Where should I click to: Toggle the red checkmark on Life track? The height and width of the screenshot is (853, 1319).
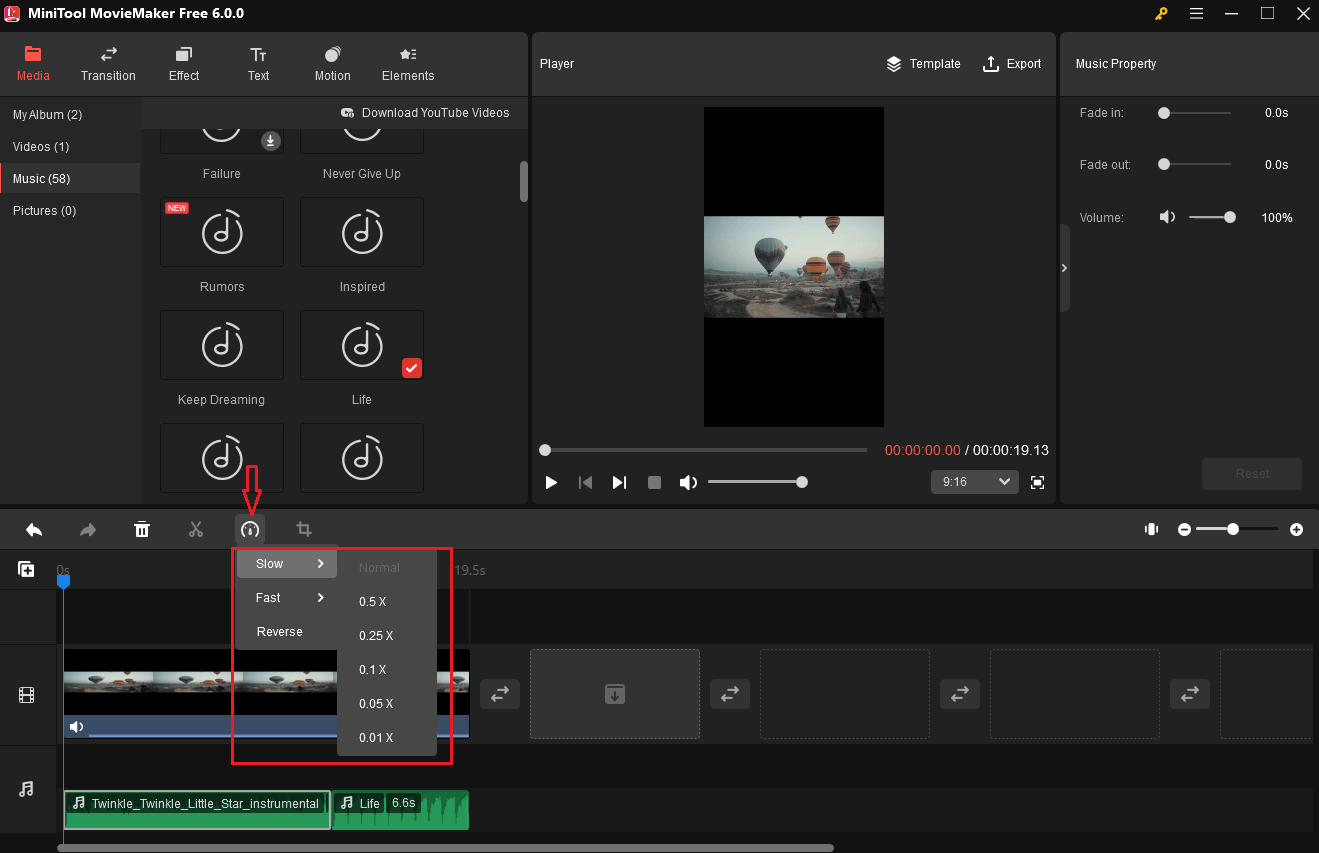click(x=412, y=368)
